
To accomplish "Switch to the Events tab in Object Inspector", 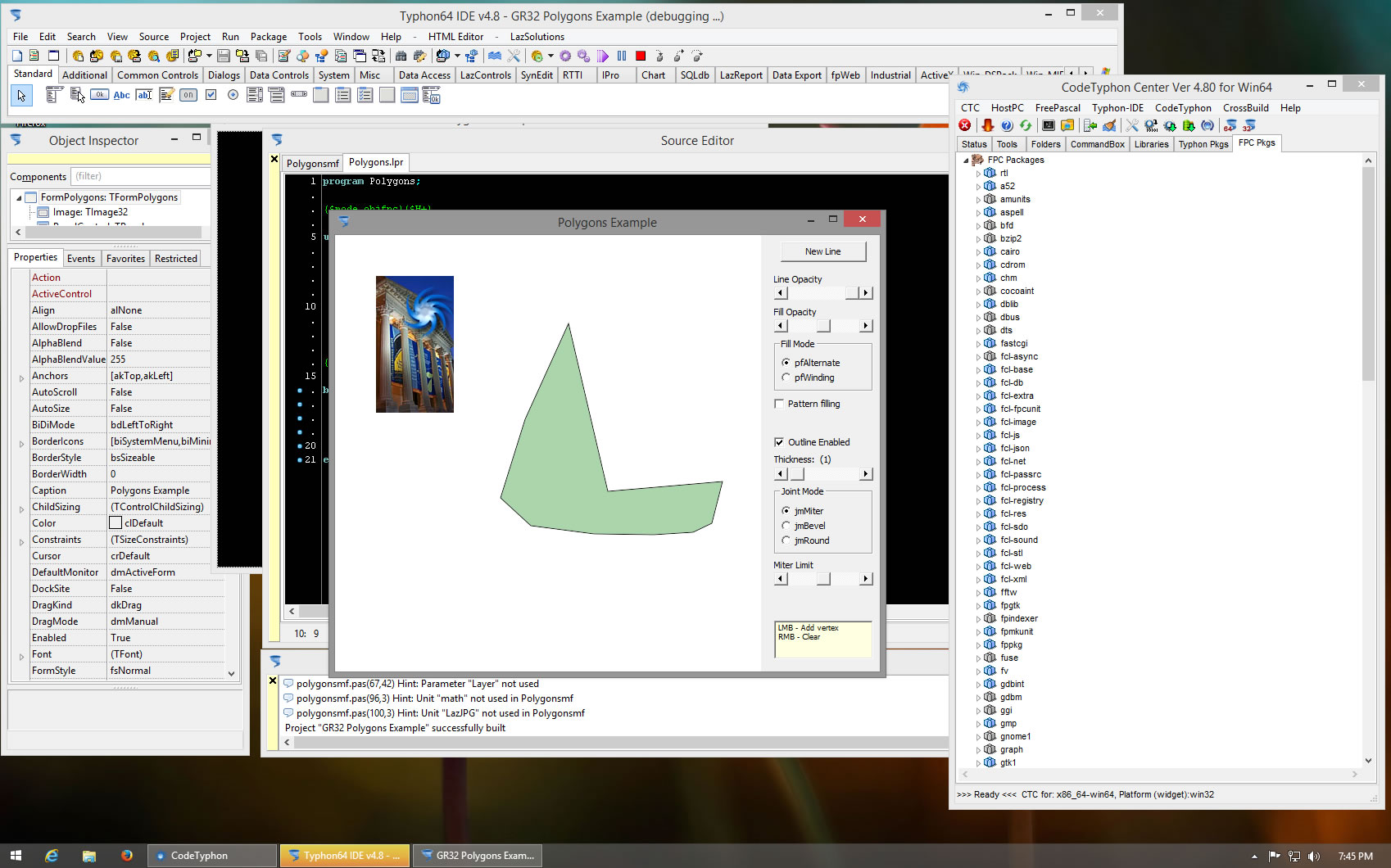I will point(81,259).
